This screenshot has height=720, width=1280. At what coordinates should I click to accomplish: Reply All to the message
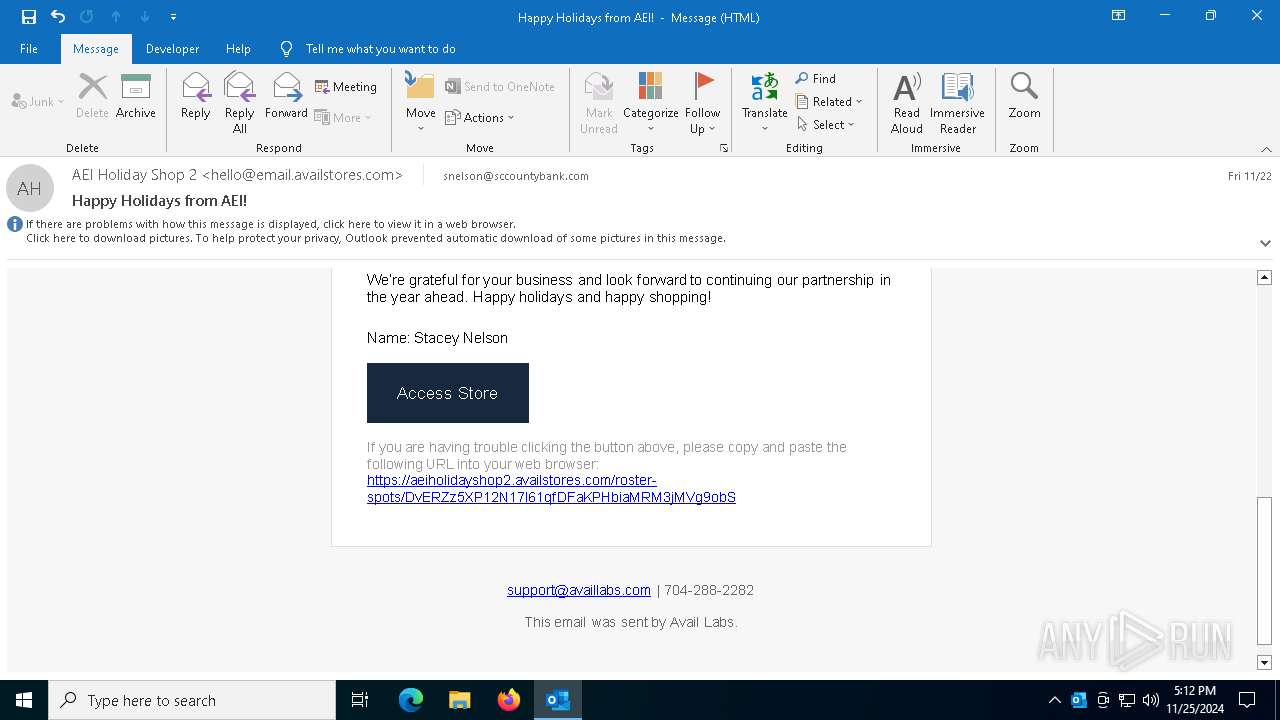[240, 102]
